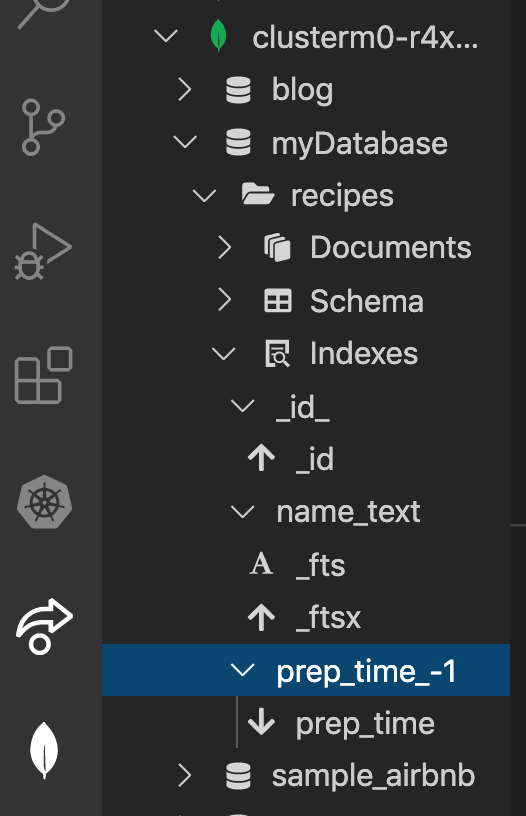The width and height of the screenshot is (526, 816).
Task: Collapse the Indexes section
Action: click(x=224, y=354)
